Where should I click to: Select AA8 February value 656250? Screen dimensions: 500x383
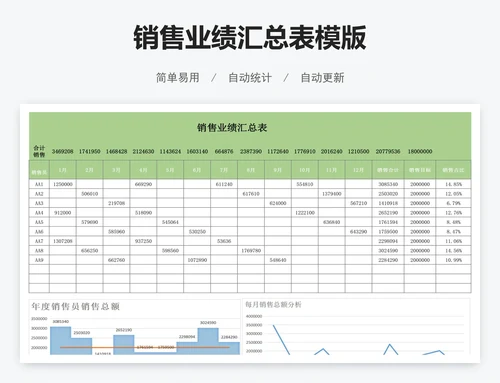click(90, 250)
